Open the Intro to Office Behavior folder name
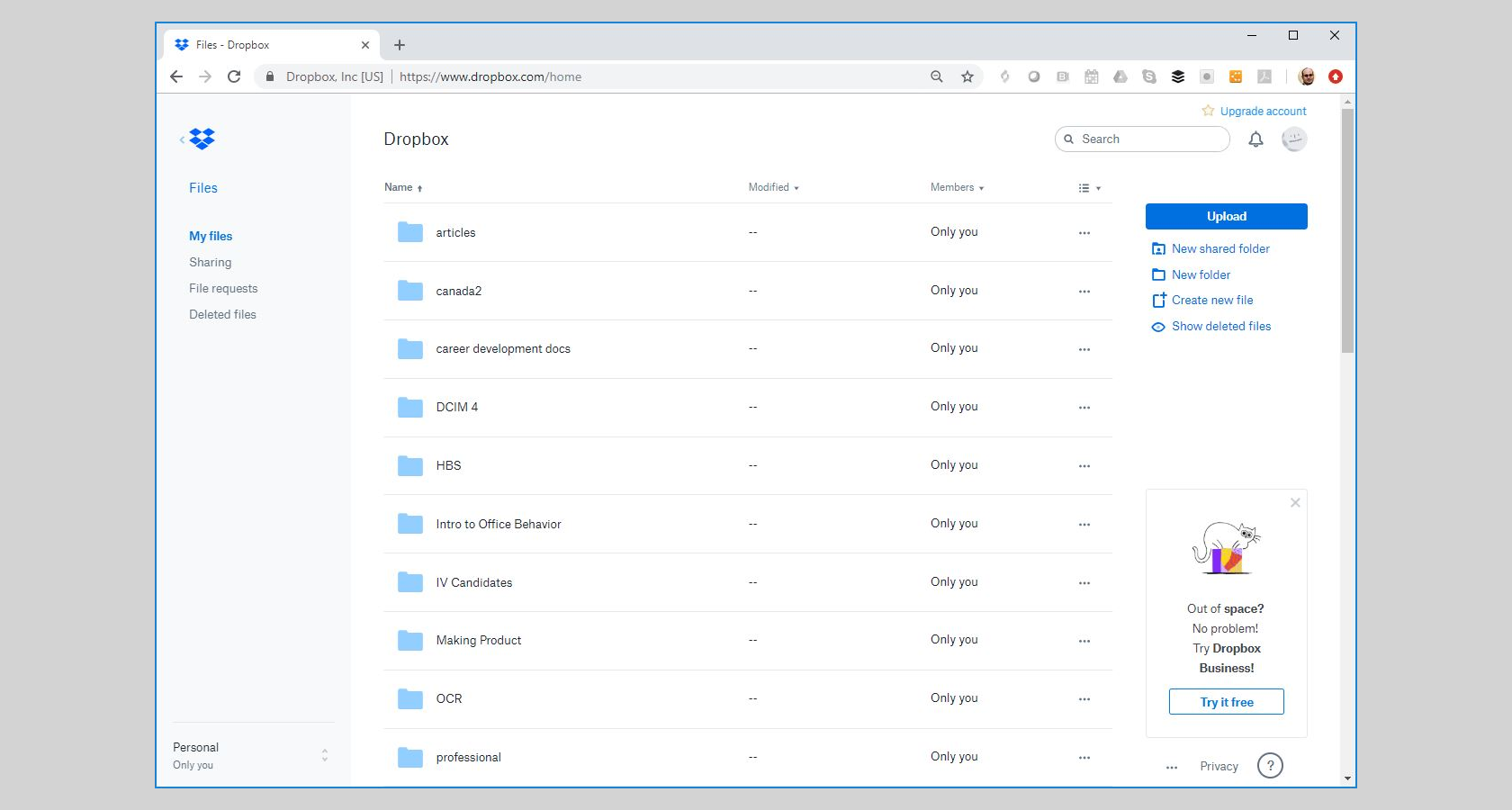This screenshot has width=1512, height=810. tap(499, 524)
